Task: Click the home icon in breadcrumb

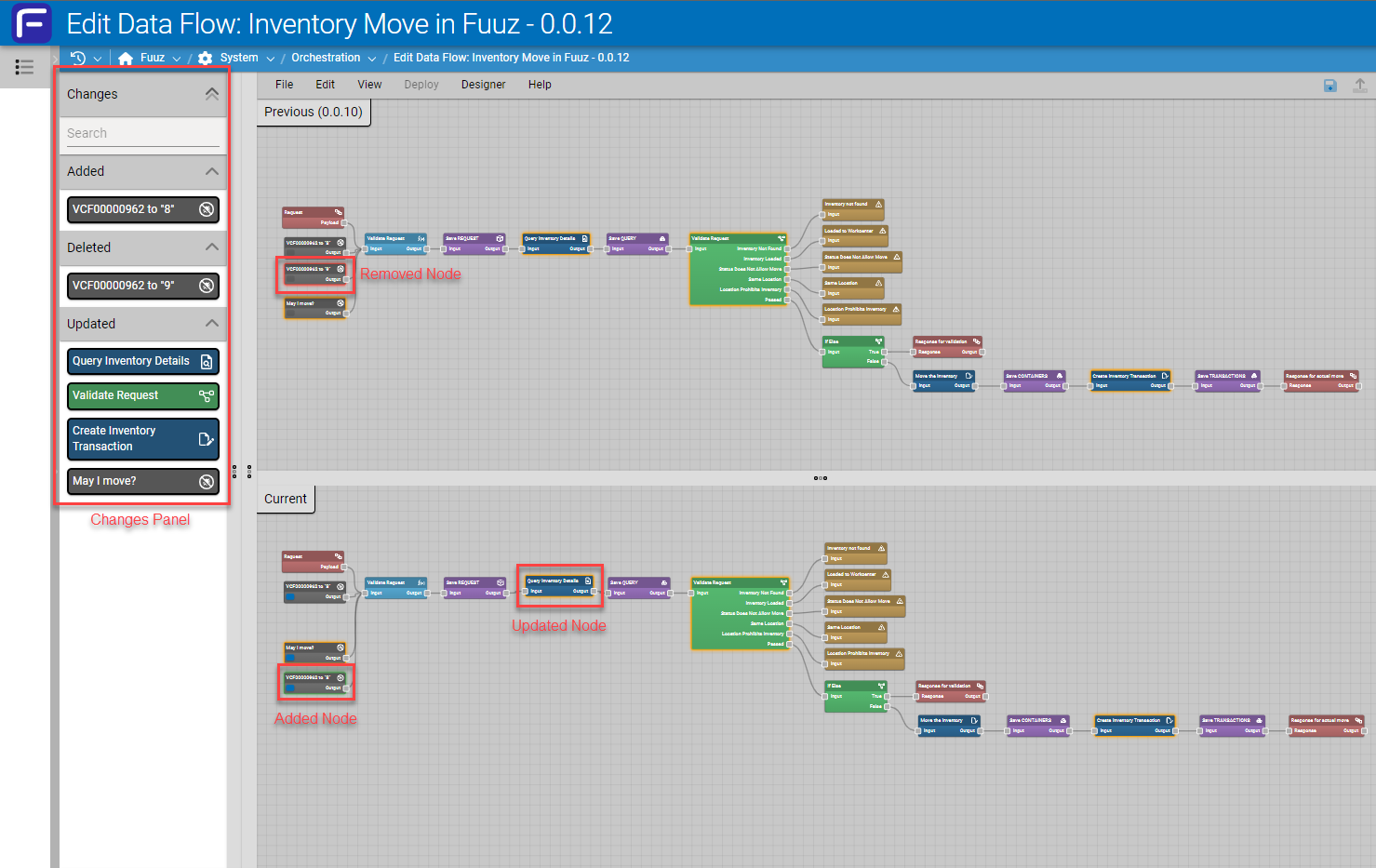Action: (x=126, y=58)
